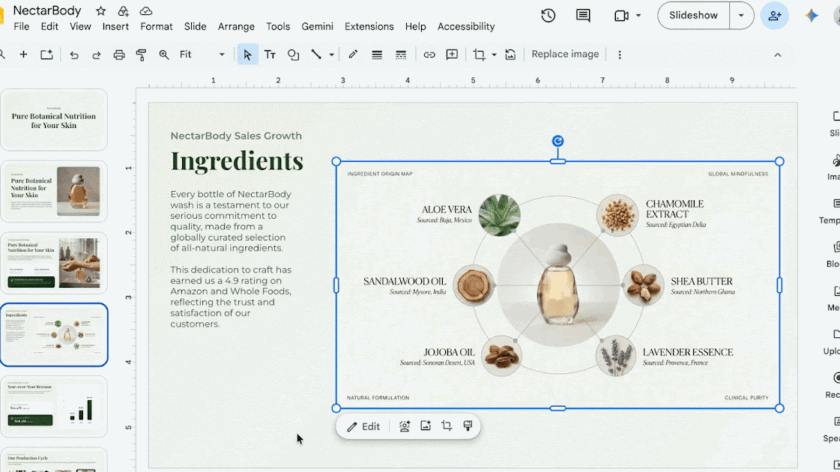Start a video call with camera icon

pos(621,16)
